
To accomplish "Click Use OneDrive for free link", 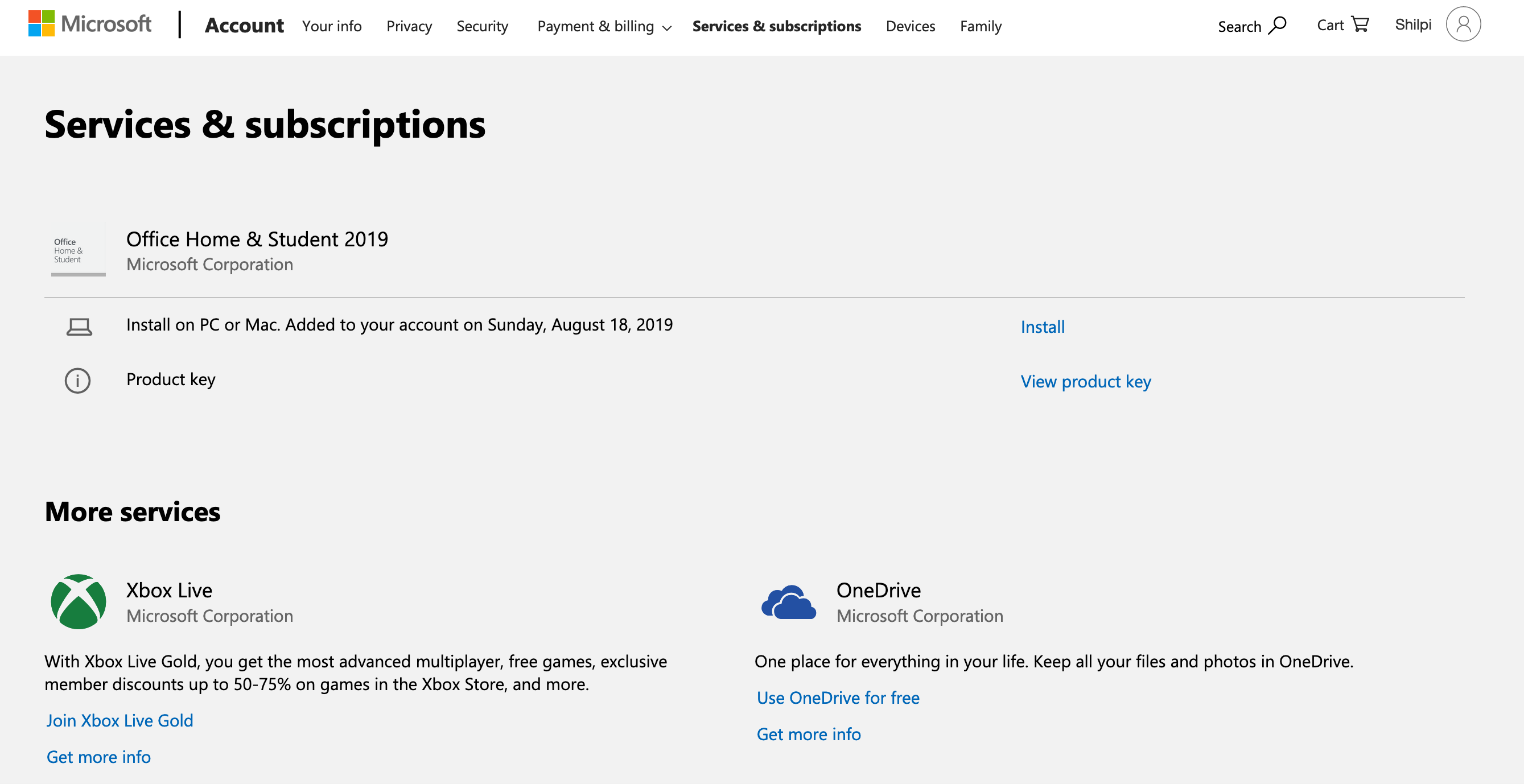I will point(838,698).
